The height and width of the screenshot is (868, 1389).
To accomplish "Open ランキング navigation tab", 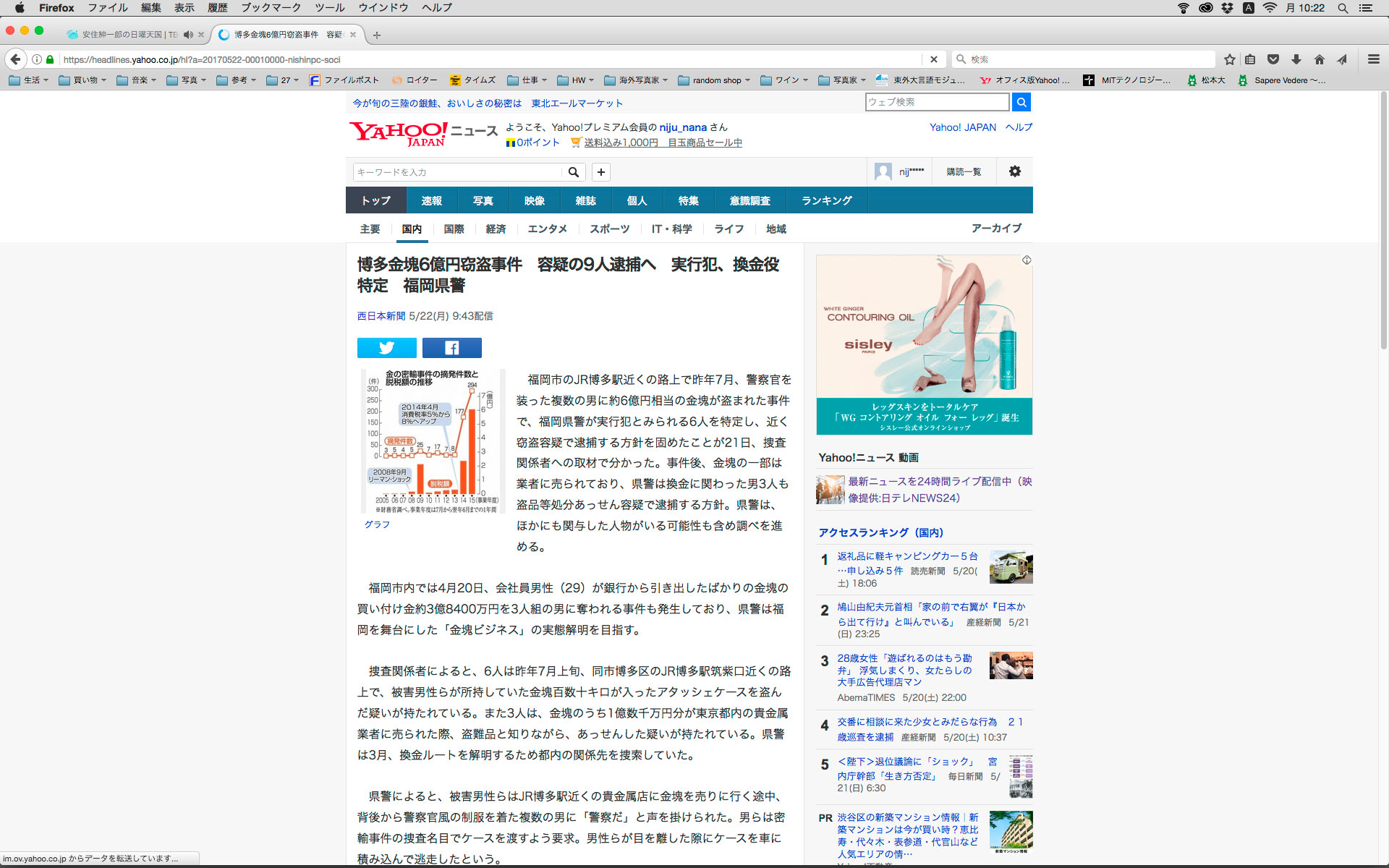I will (x=826, y=200).
